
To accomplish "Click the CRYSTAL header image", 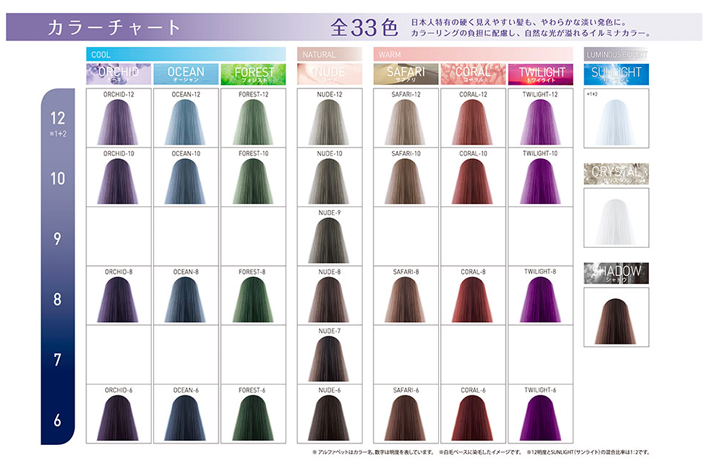I will tap(616, 174).
